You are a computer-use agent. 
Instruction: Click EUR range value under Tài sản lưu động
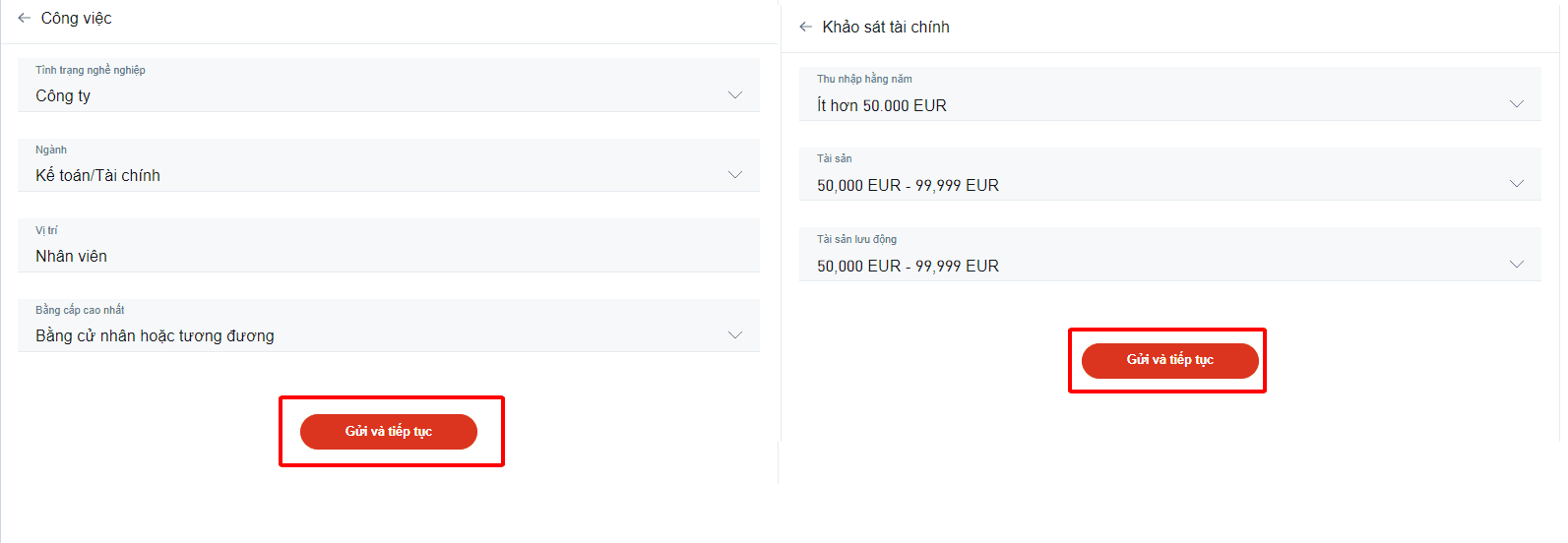908,266
